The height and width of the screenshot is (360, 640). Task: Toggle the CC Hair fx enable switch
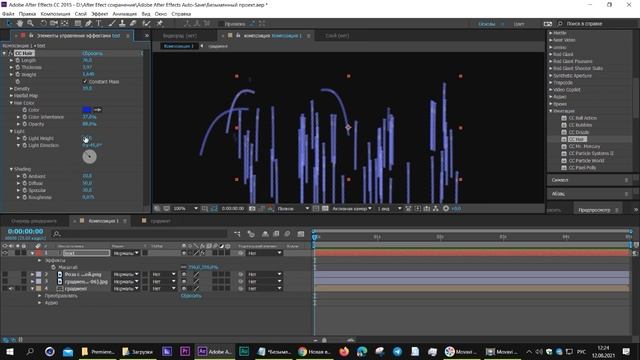[11, 53]
